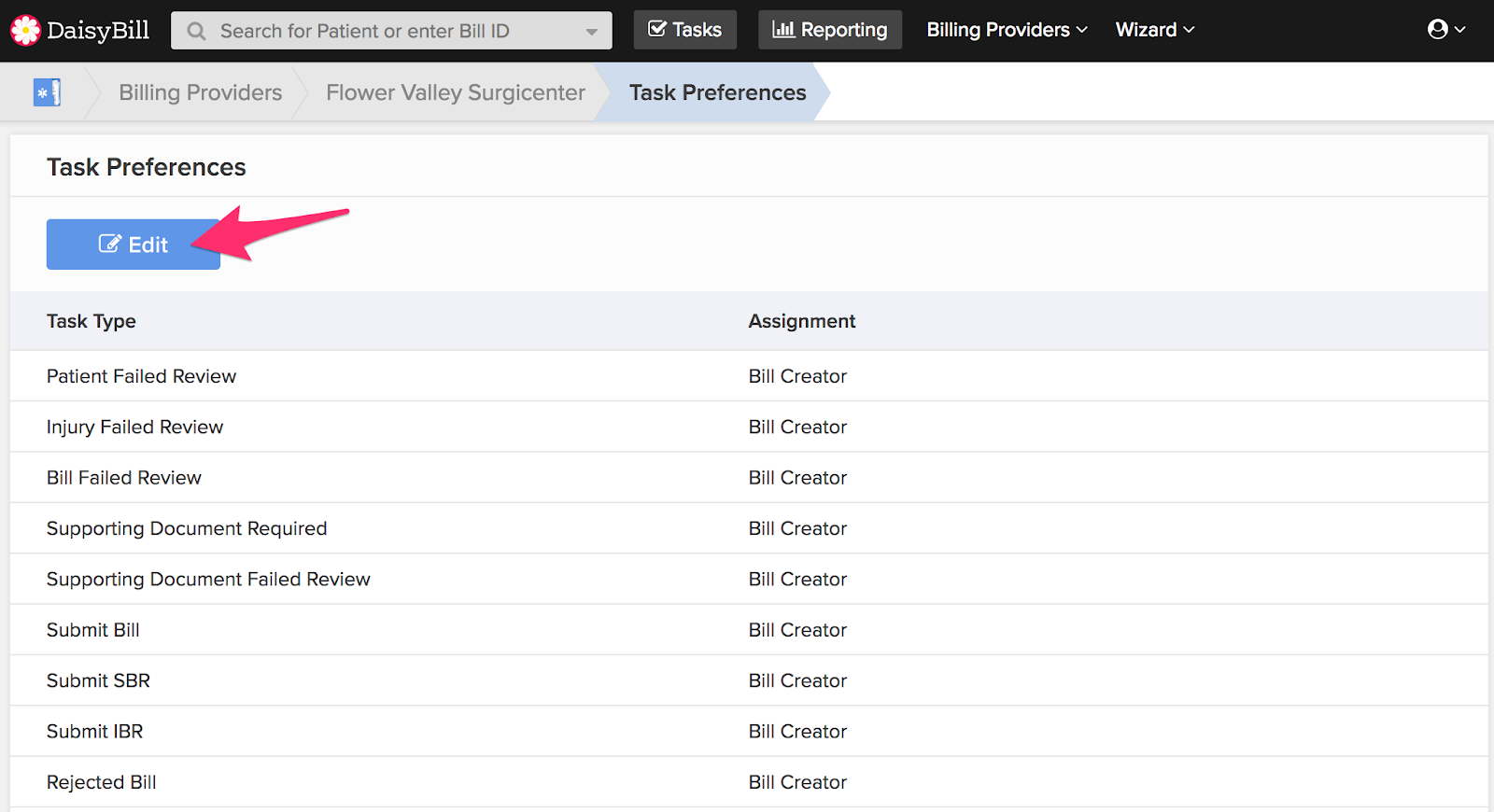Click Bill Creator for Supporting Document Failed Review
The height and width of the screenshot is (812, 1494).
[x=797, y=579]
